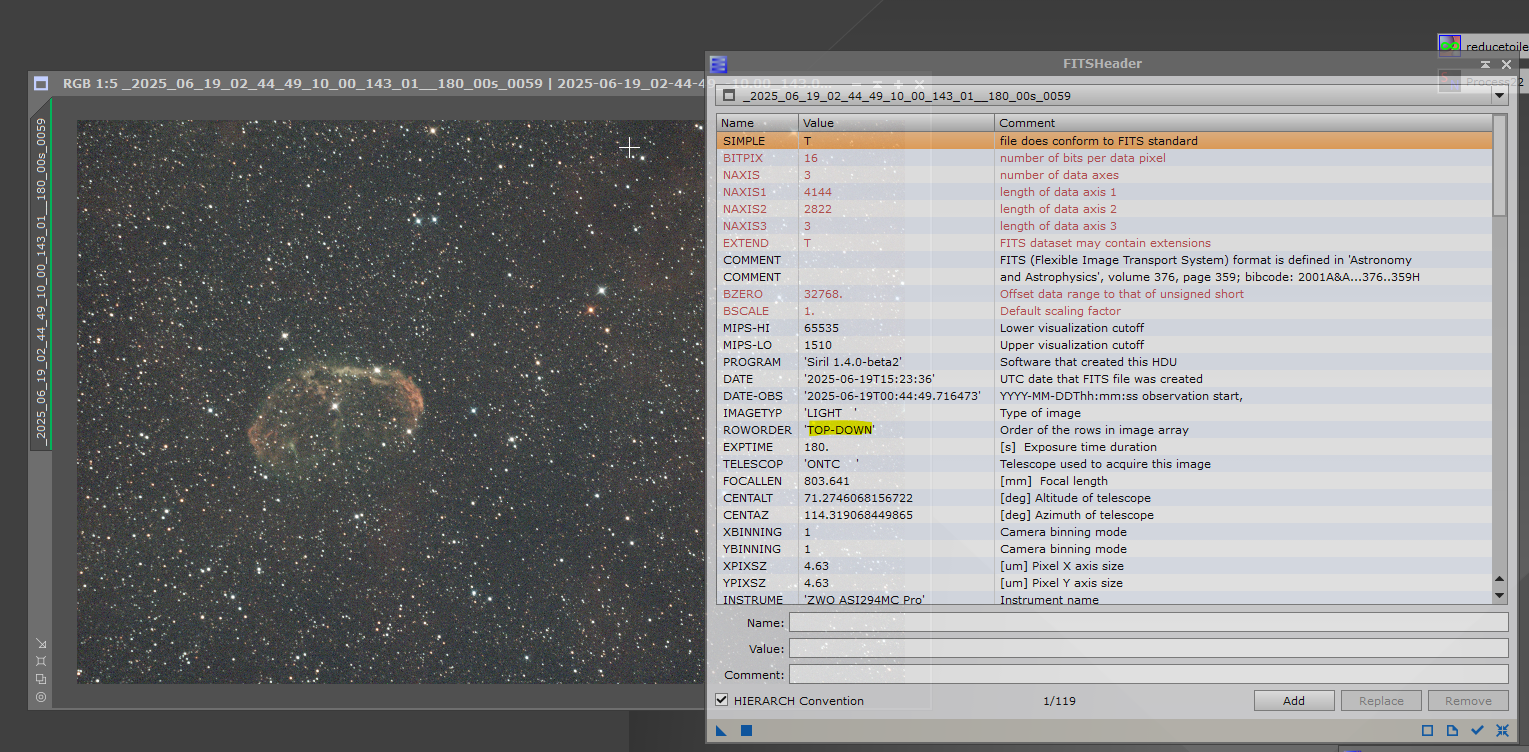Select the IMAGETYP keyword row

pyautogui.click(x=1104, y=413)
